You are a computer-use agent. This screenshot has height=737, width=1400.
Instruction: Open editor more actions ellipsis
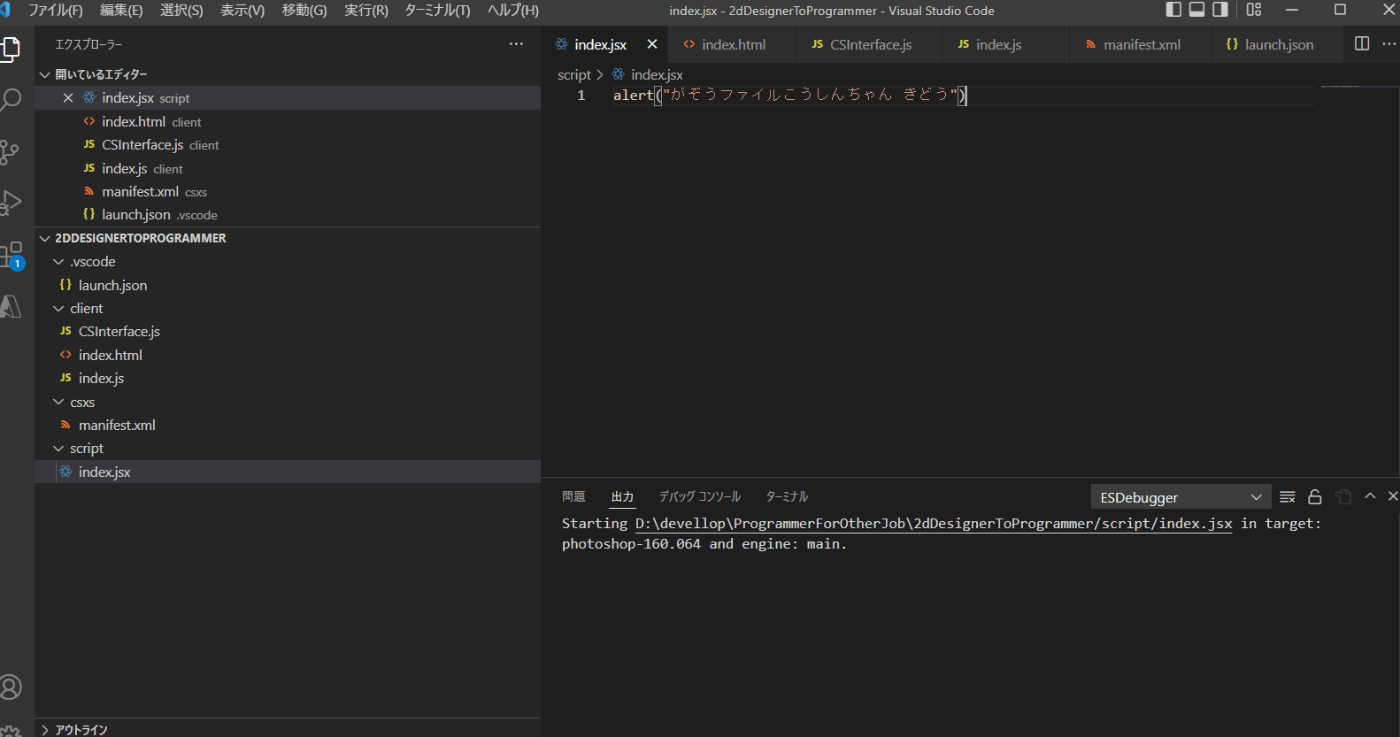coord(1389,44)
